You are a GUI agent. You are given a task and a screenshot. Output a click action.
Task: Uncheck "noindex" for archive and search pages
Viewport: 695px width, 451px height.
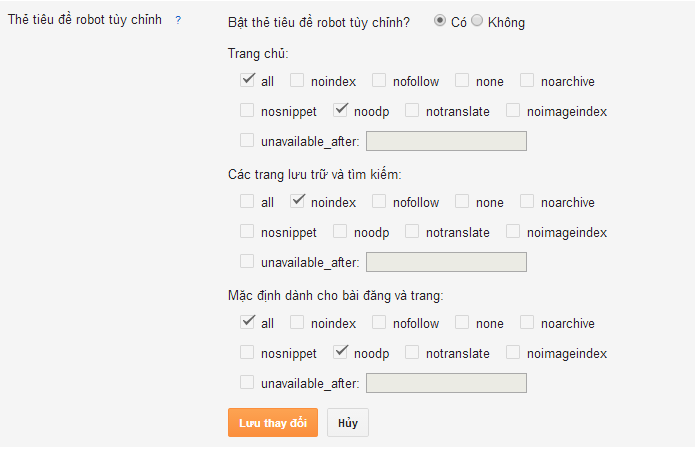point(297,201)
